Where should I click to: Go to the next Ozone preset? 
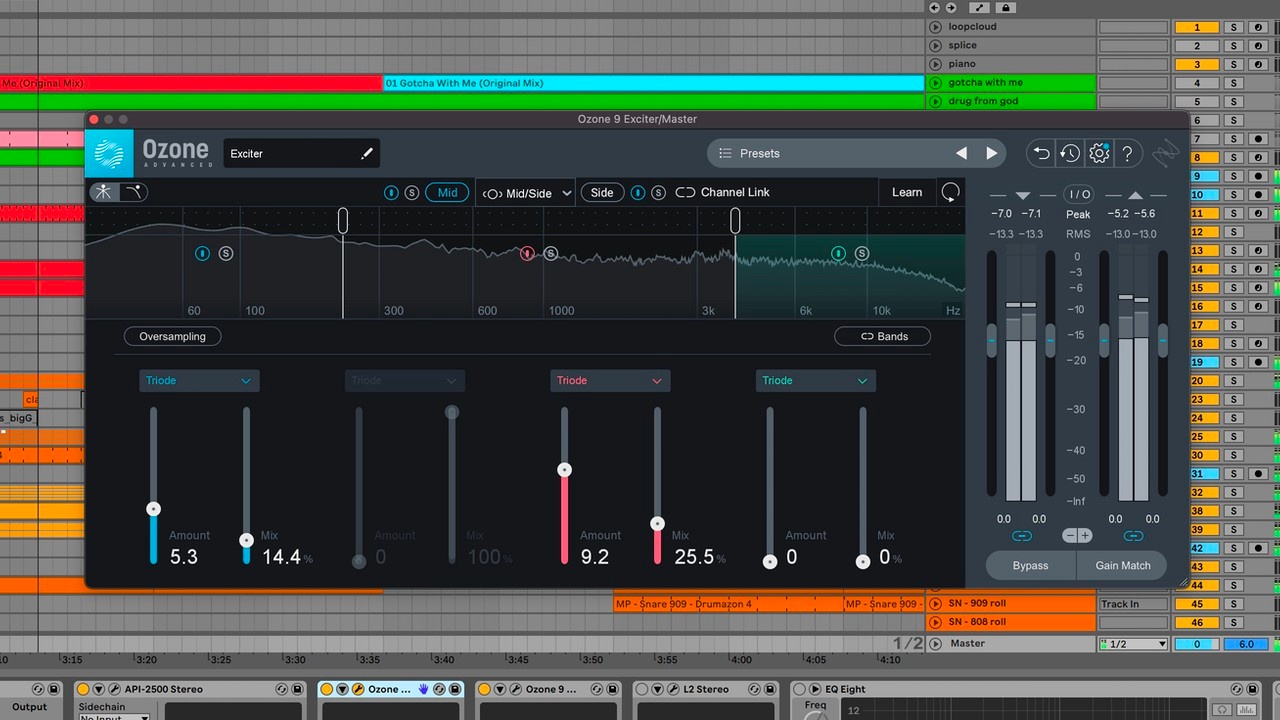click(x=992, y=153)
